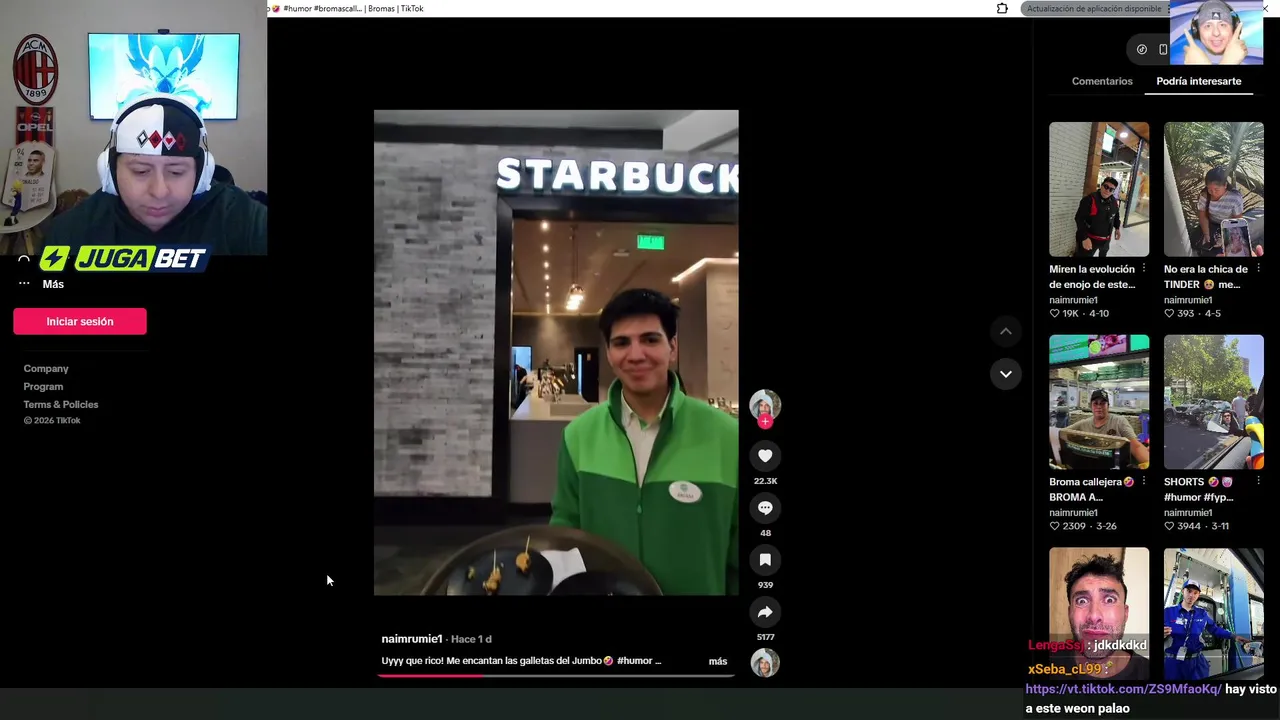Open get-app phone icon in top pill
This screenshot has height=720, width=1280.
pyautogui.click(x=1163, y=49)
